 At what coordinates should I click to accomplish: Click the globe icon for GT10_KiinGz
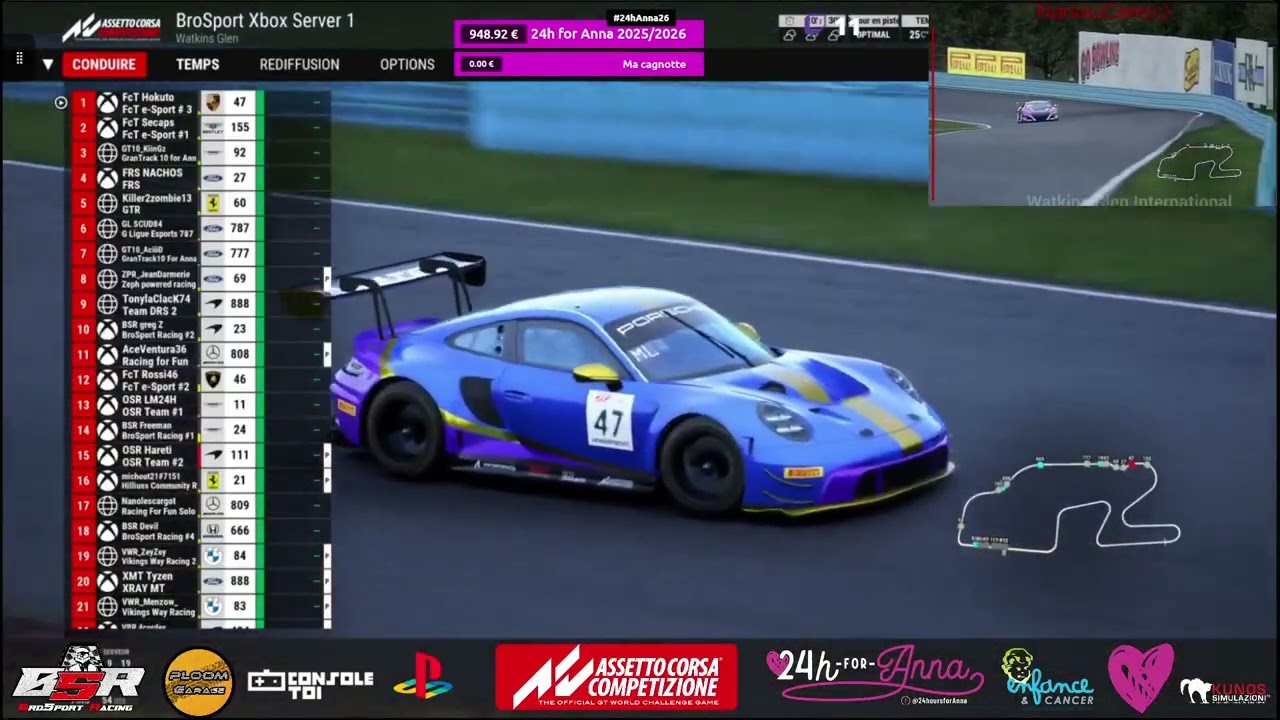click(x=107, y=153)
